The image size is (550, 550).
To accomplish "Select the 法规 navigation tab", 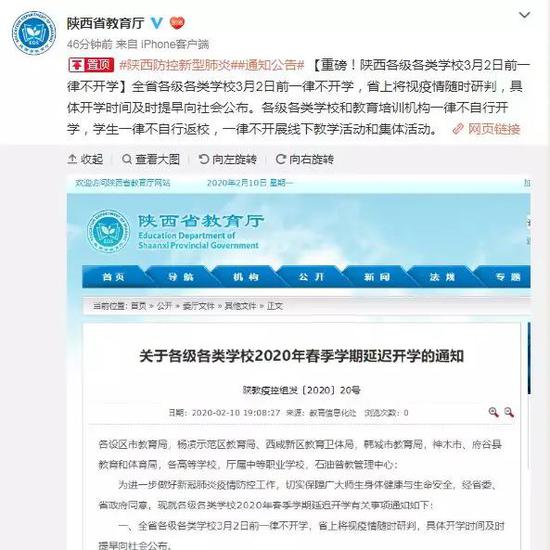I will tap(442, 277).
